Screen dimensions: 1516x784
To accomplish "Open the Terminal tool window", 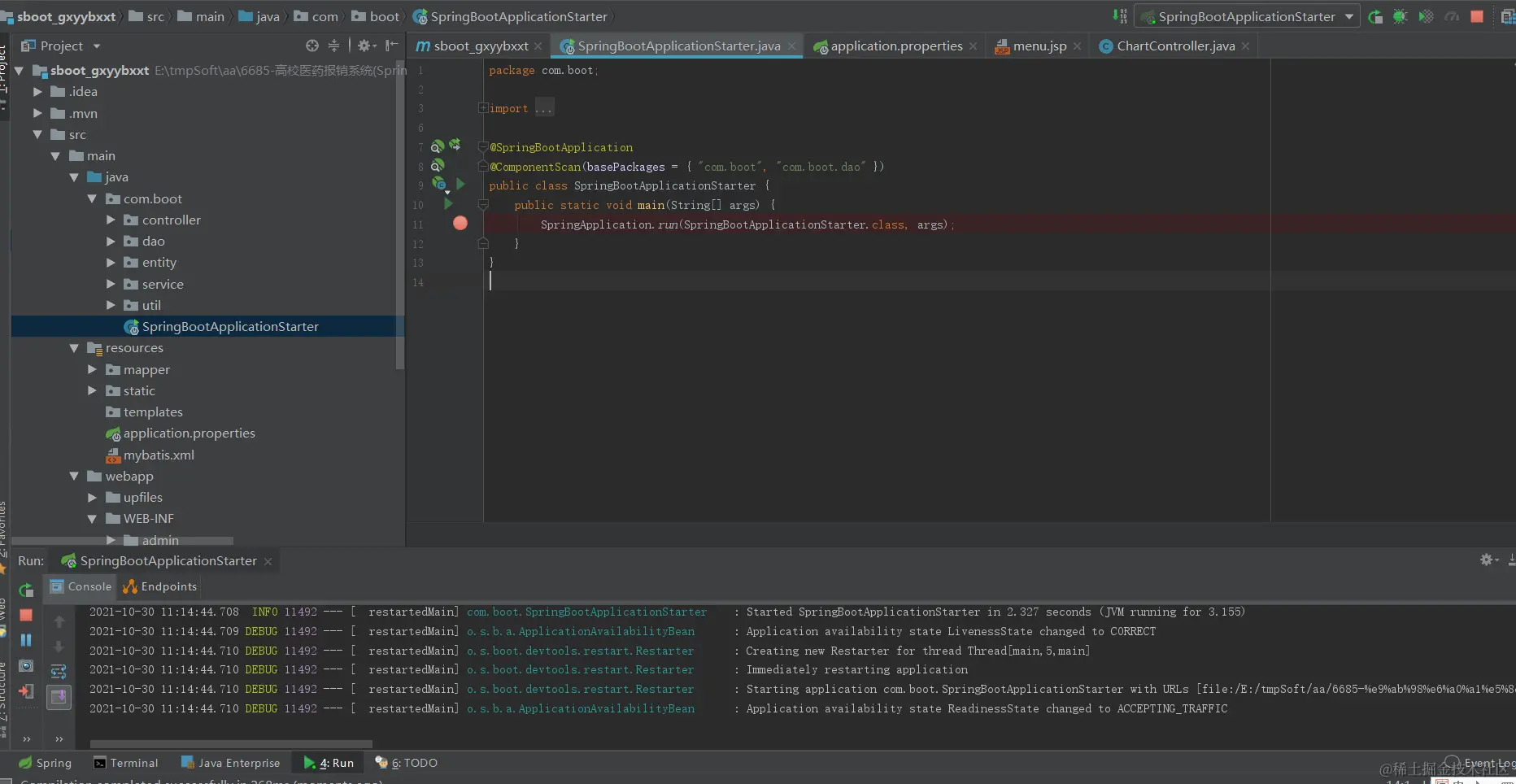I will (126, 763).
